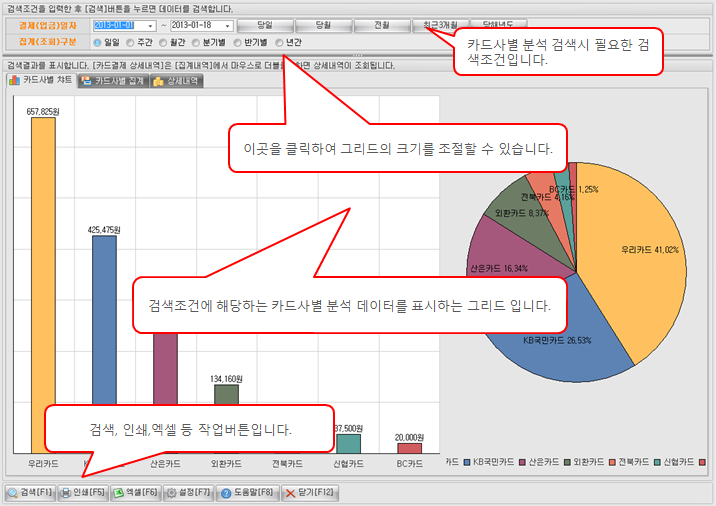Screen dimensions: 716x506
Task: Click the 전월 date range button
Action: tap(382, 25)
